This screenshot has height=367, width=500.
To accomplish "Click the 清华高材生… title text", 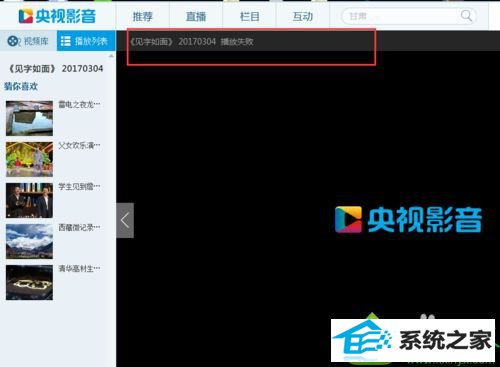I will (79, 268).
